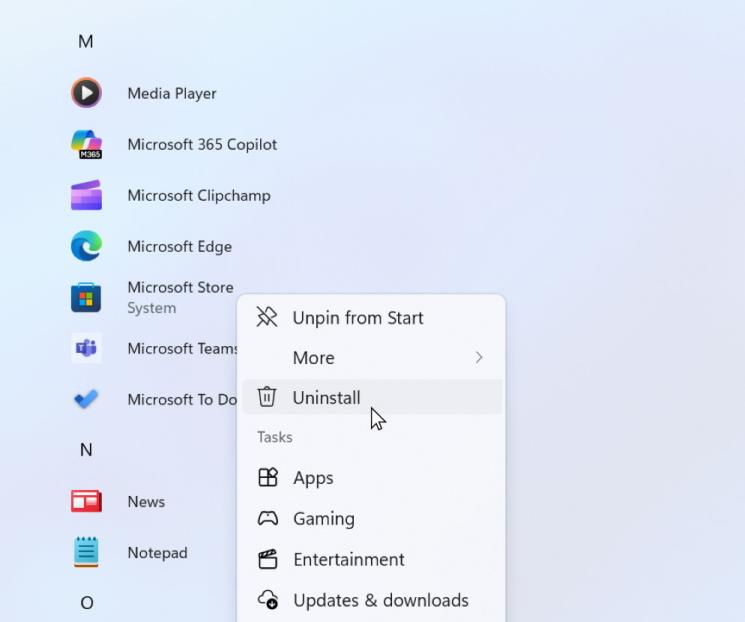Viewport: 745px width, 622px height.
Task: Click the Microsoft 365 Copilot label
Action: click(202, 144)
